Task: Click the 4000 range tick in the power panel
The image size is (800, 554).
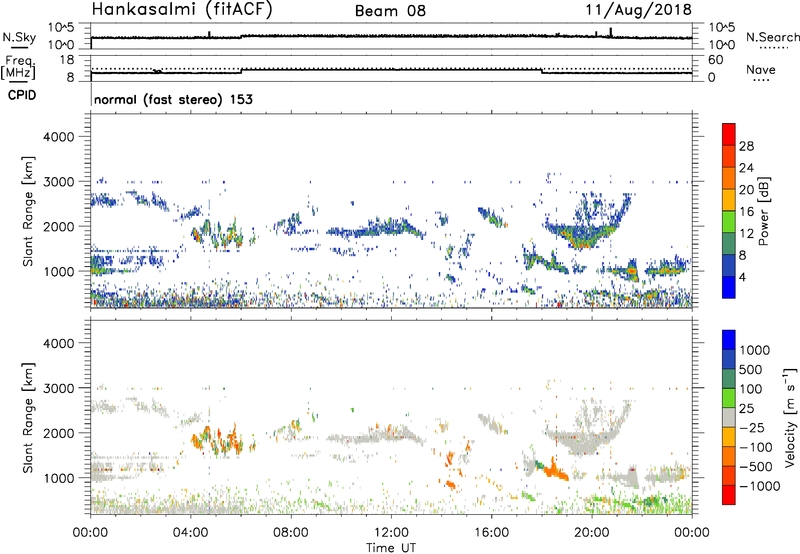Action: tap(59, 137)
